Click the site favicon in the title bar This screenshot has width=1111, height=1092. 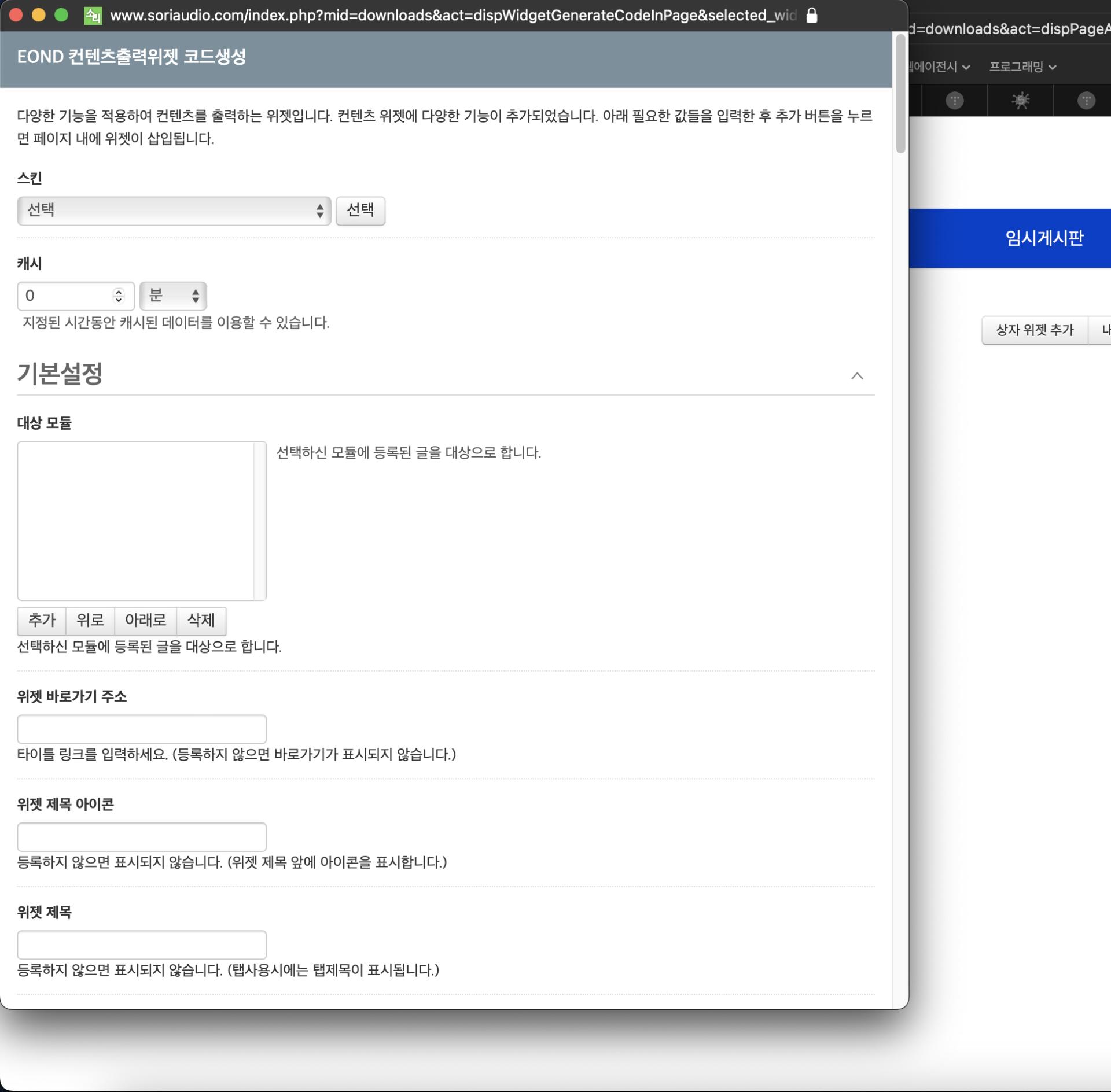click(93, 16)
